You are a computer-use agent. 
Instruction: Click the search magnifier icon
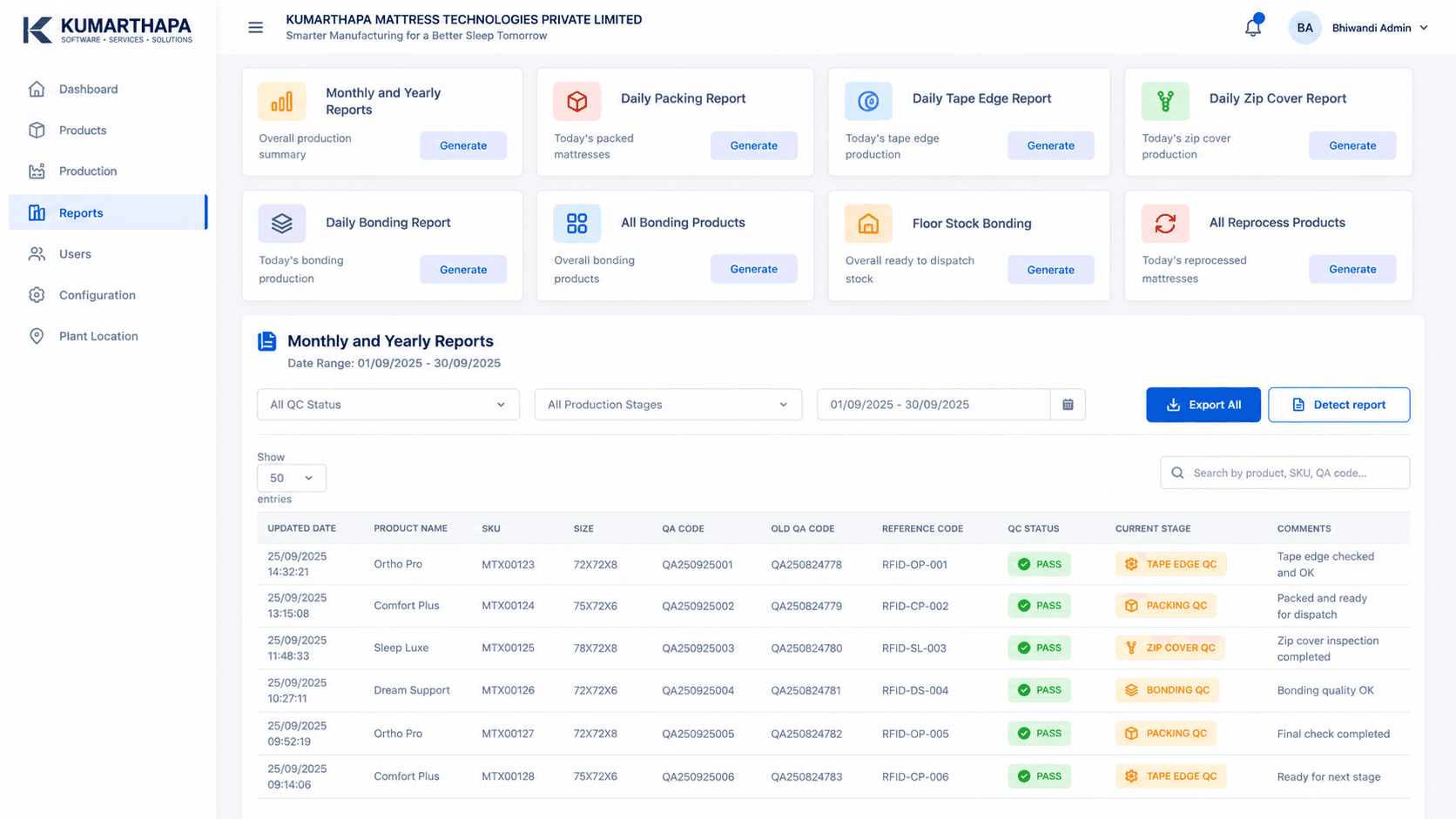1177,473
